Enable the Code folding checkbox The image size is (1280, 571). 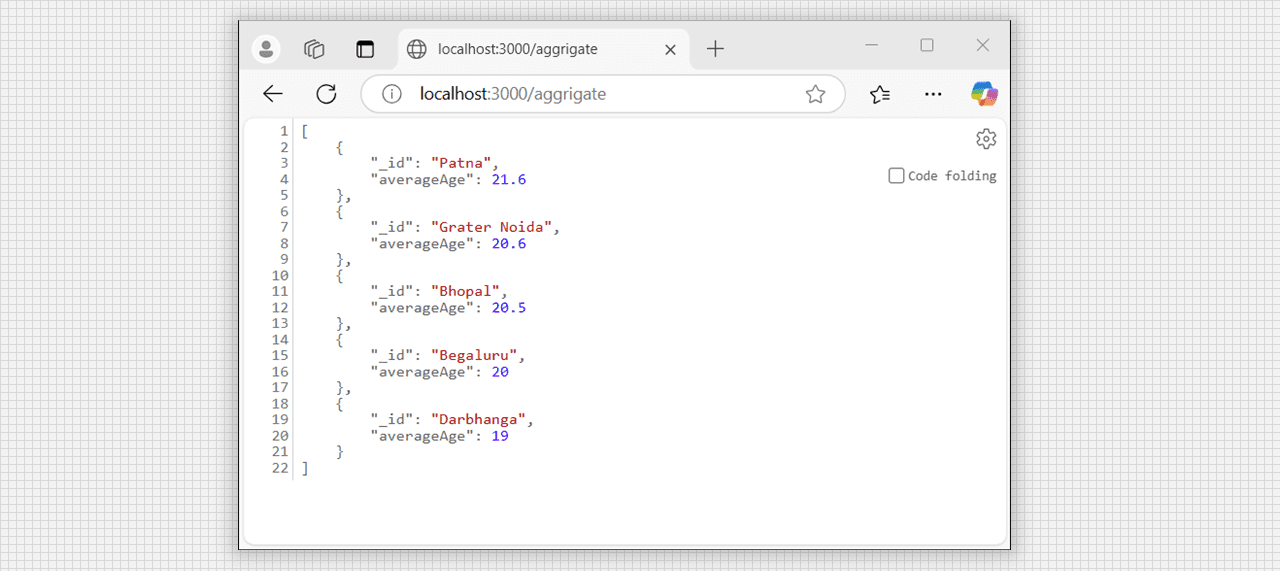pyautogui.click(x=896, y=176)
